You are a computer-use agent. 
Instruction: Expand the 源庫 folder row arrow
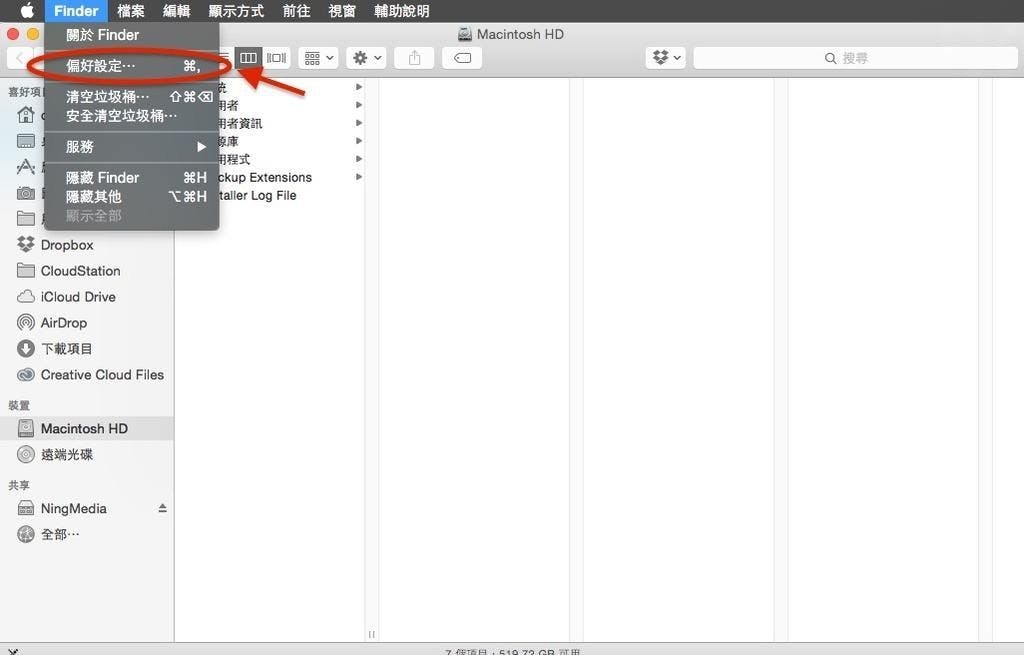[x=359, y=141]
